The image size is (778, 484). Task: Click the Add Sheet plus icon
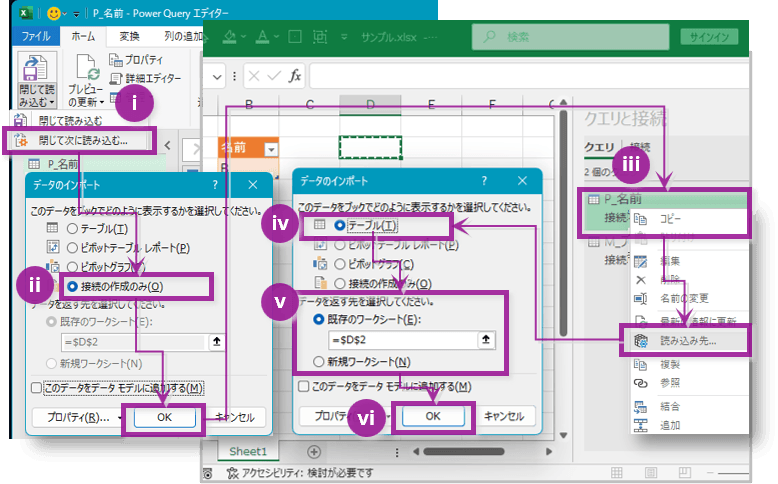(314, 451)
